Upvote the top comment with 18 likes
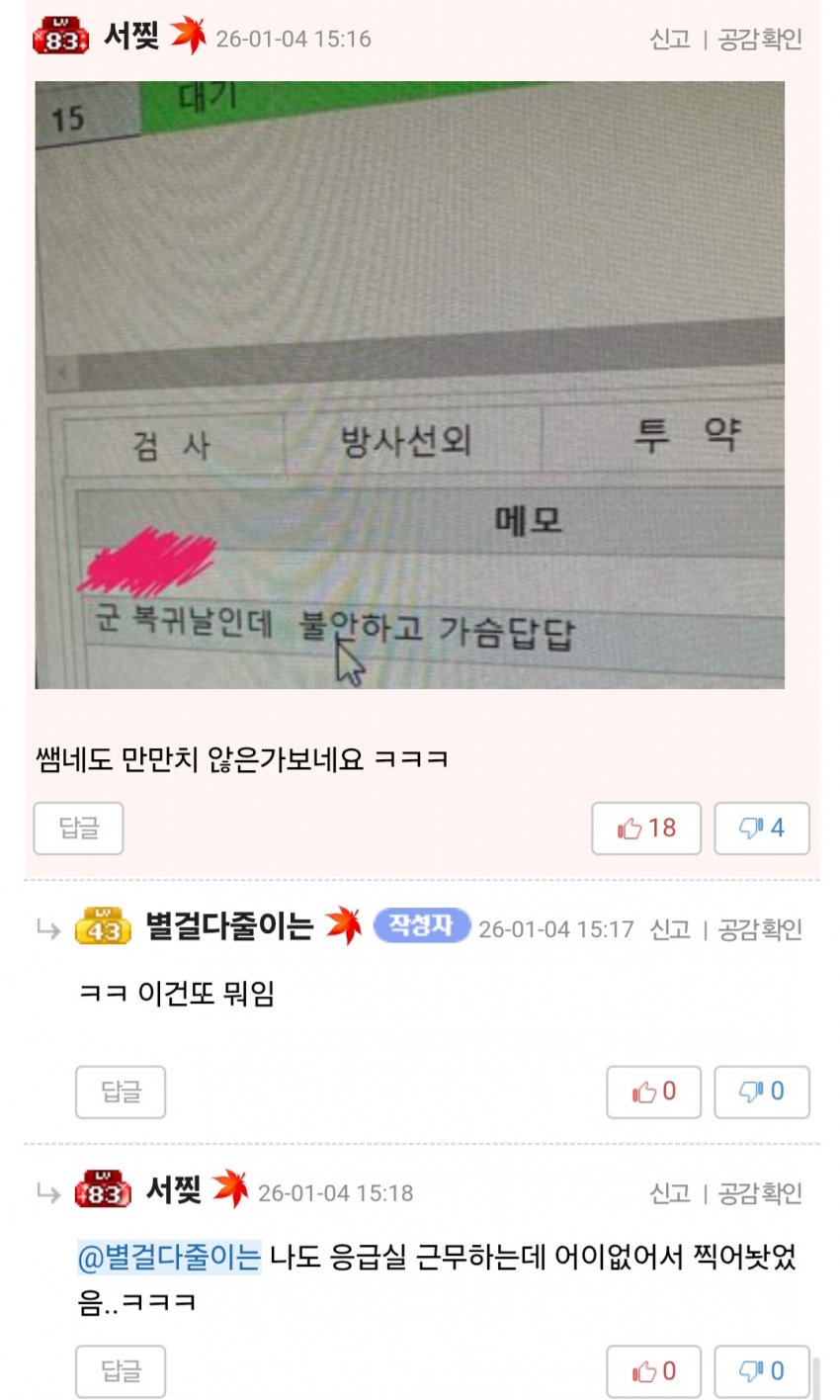This screenshot has width=840, height=1400. [646, 829]
